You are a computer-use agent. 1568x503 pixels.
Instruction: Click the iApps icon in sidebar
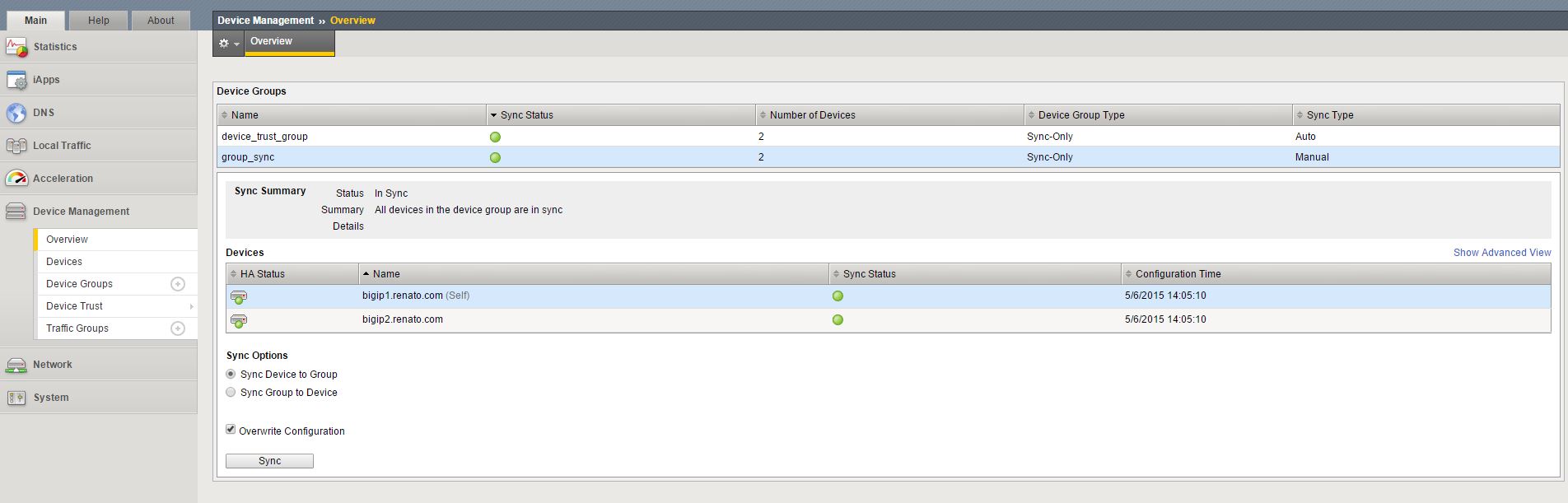click(x=16, y=80)
